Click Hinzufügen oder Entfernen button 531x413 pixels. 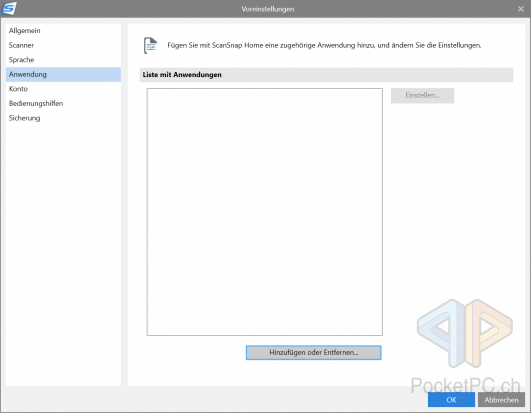click(314, 352)
